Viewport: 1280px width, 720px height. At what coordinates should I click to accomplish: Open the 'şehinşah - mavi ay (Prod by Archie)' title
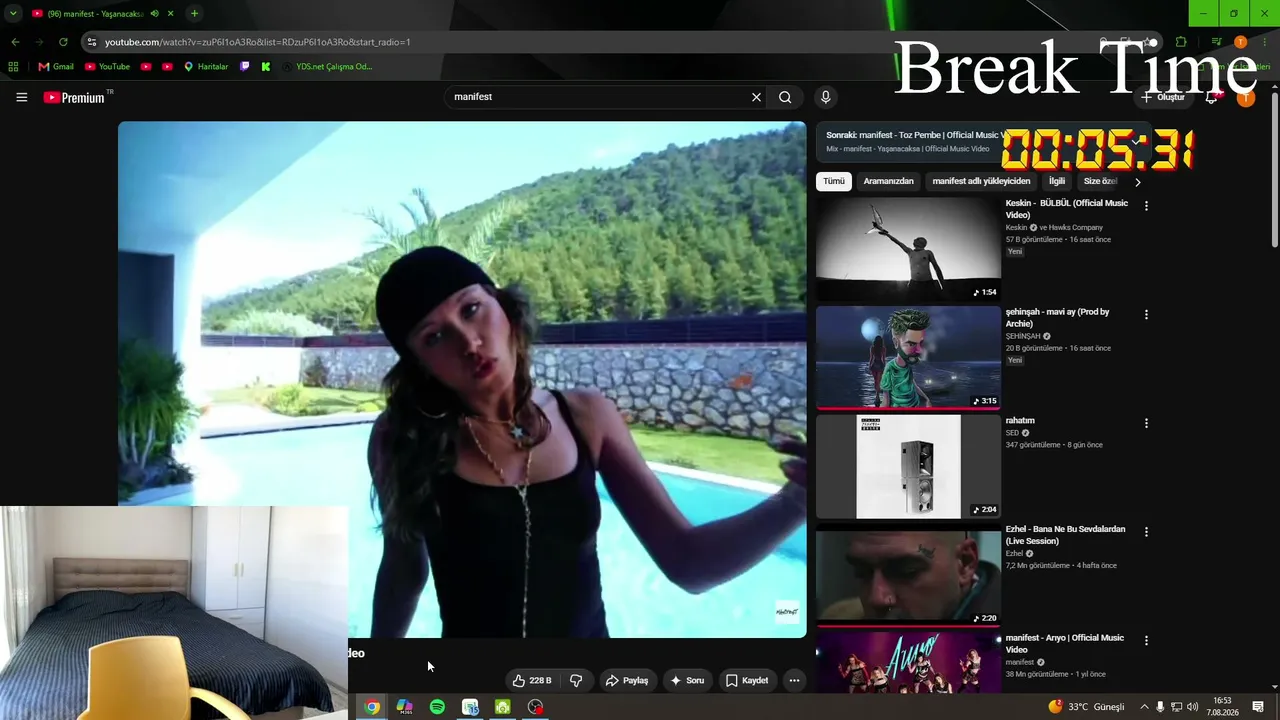click(x=1058, y=318)
